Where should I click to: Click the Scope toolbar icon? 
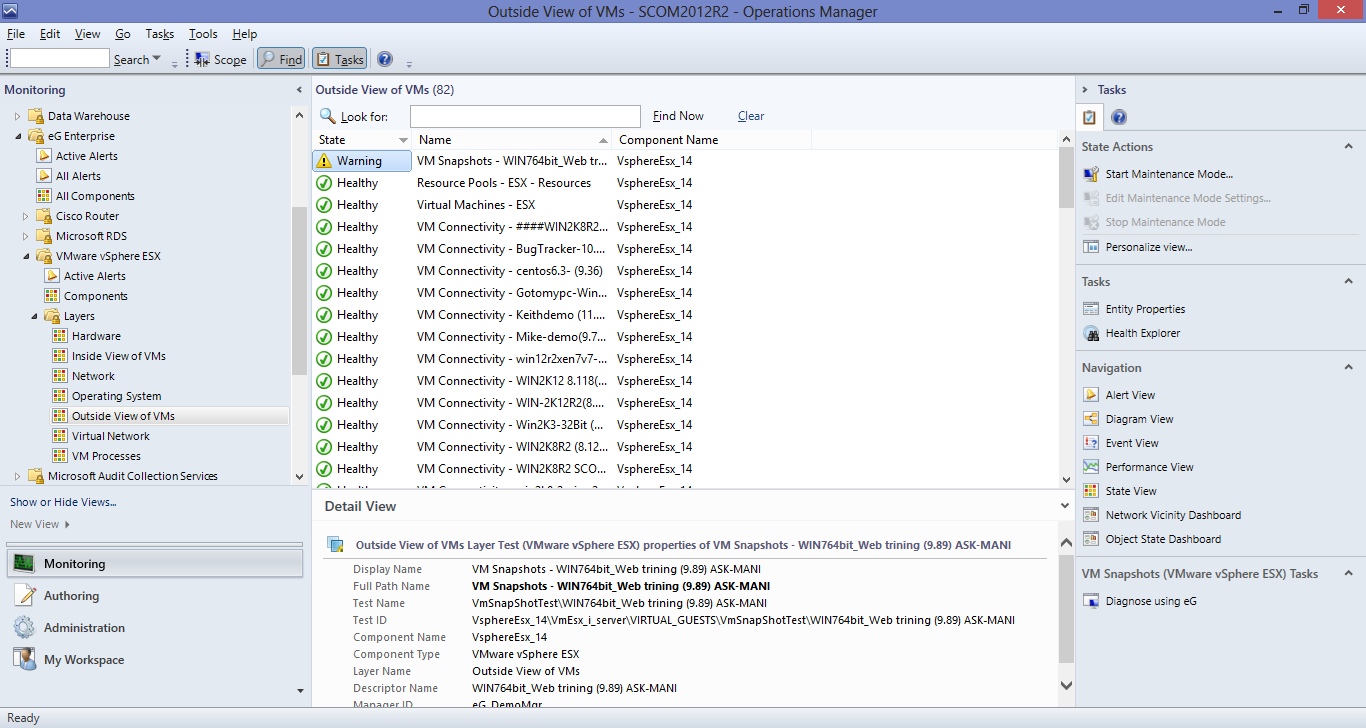[203, 59]
